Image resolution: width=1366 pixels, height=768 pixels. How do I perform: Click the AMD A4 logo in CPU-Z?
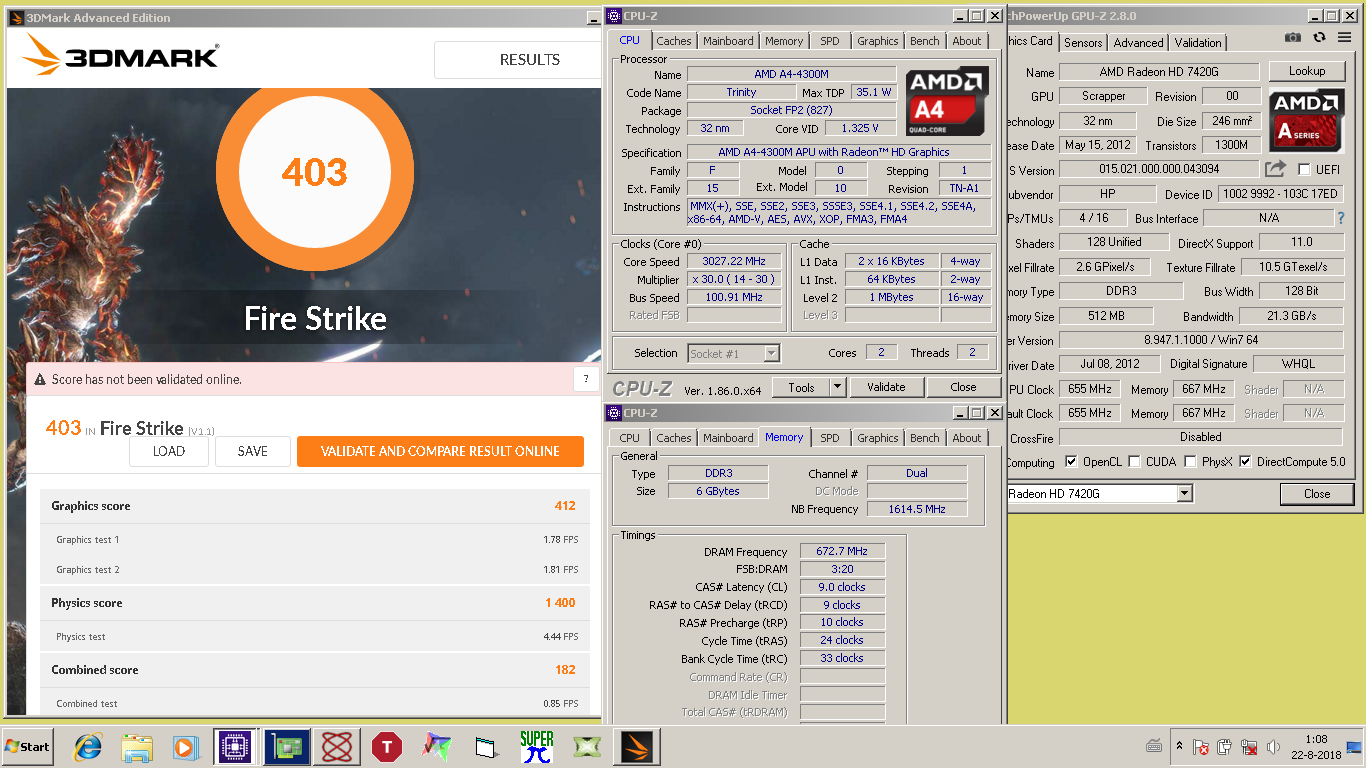947,101
